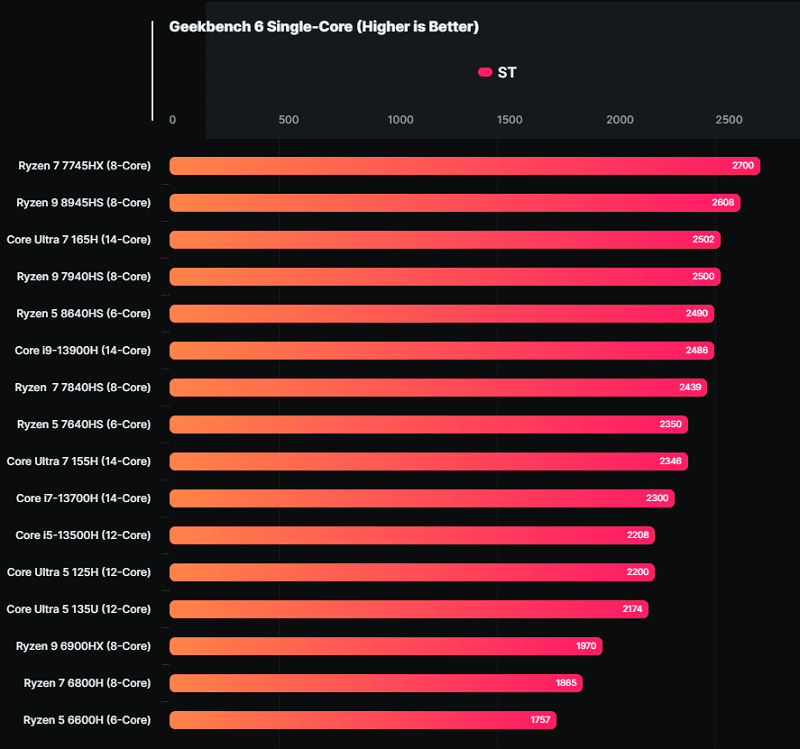This screenshot has width=800, height=749.
Task: Click the 'ST' legend label
Action: (507, 72)
